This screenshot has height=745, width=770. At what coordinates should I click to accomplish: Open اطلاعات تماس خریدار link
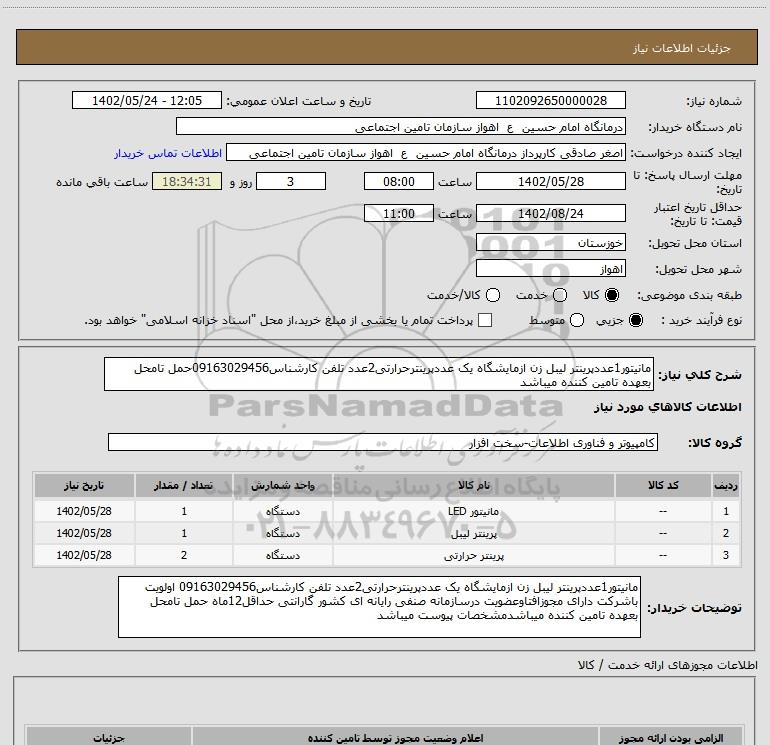[168, 153]
